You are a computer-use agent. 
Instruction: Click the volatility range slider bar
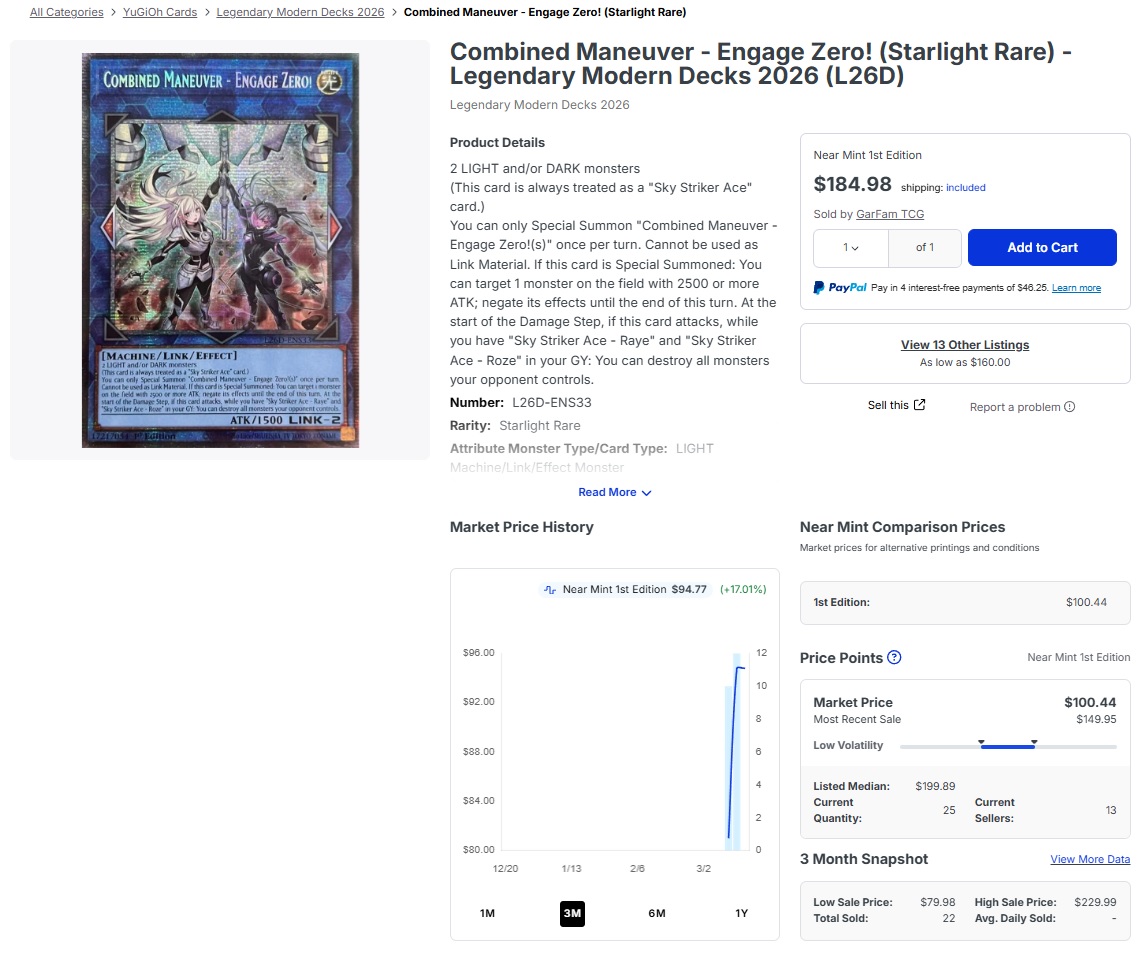tap(1008, 746)
